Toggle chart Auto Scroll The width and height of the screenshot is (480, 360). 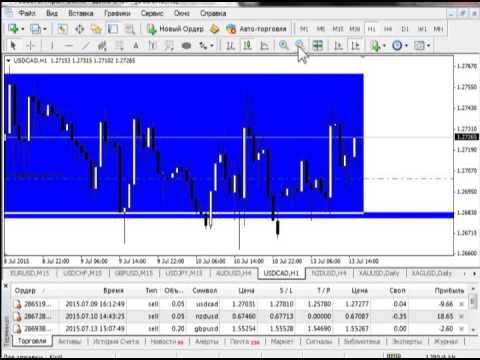(338, 45)
